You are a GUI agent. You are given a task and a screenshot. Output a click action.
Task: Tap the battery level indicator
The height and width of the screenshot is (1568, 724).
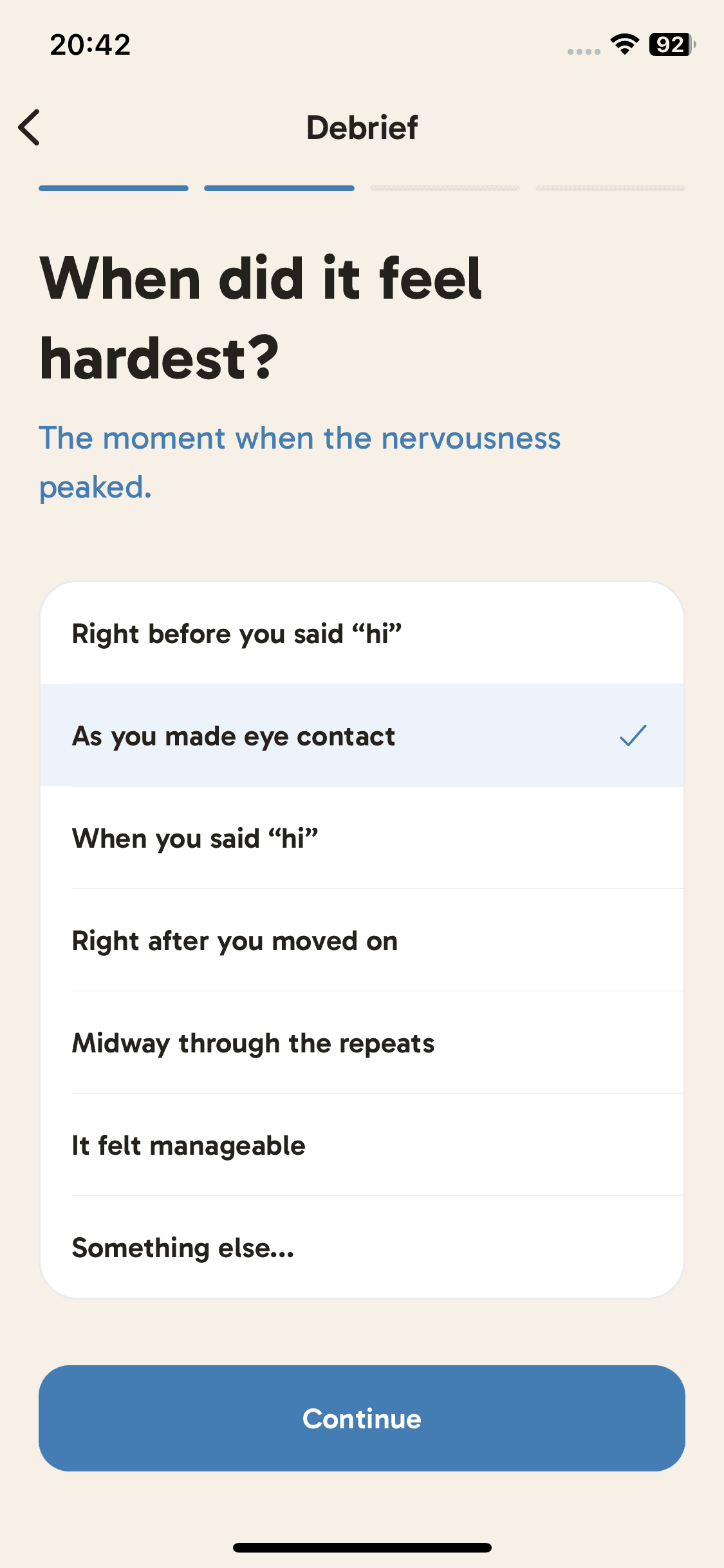(672, 44)
